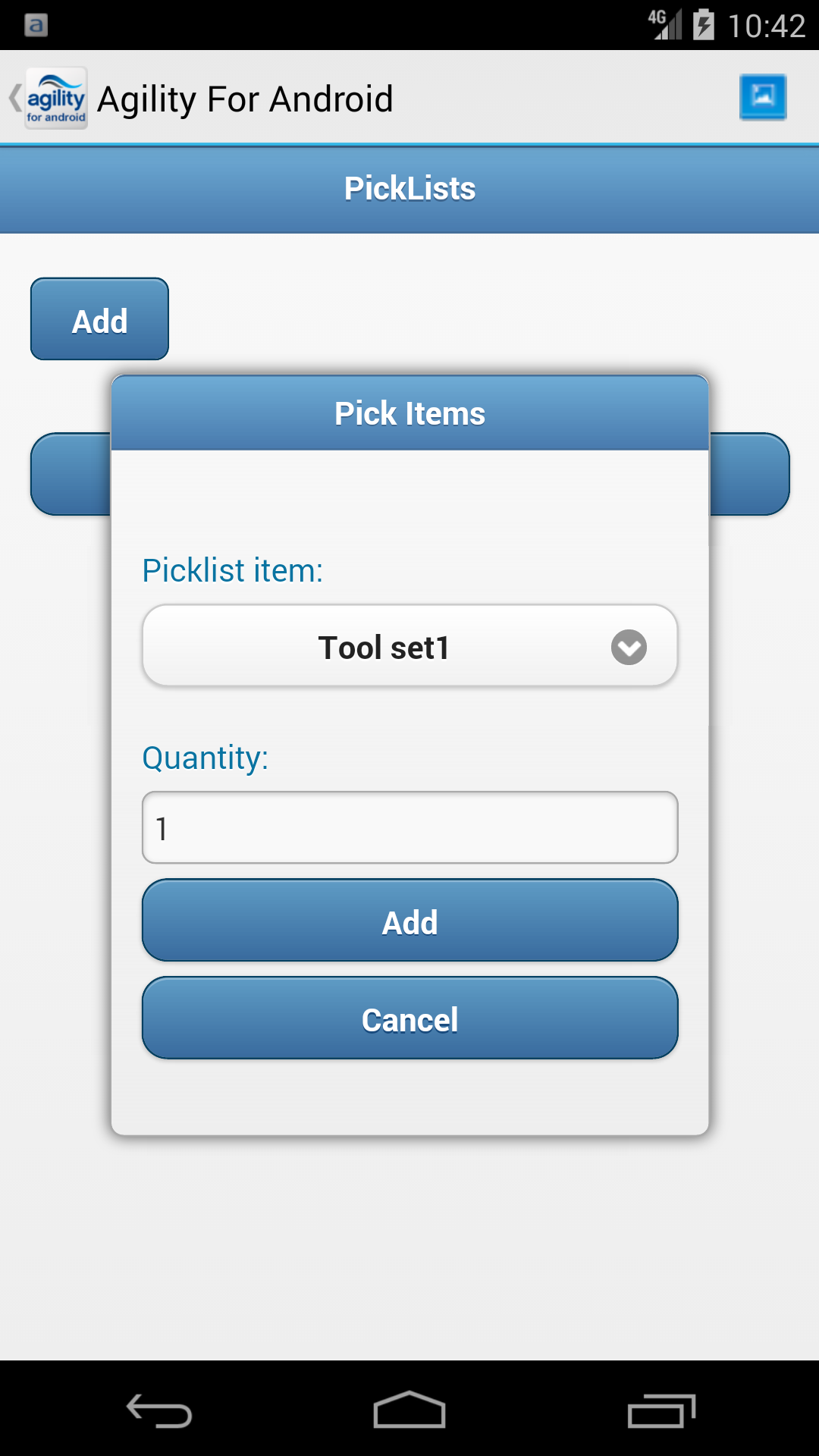Tap the 'Agility For Android' title text

click(245, 99)
